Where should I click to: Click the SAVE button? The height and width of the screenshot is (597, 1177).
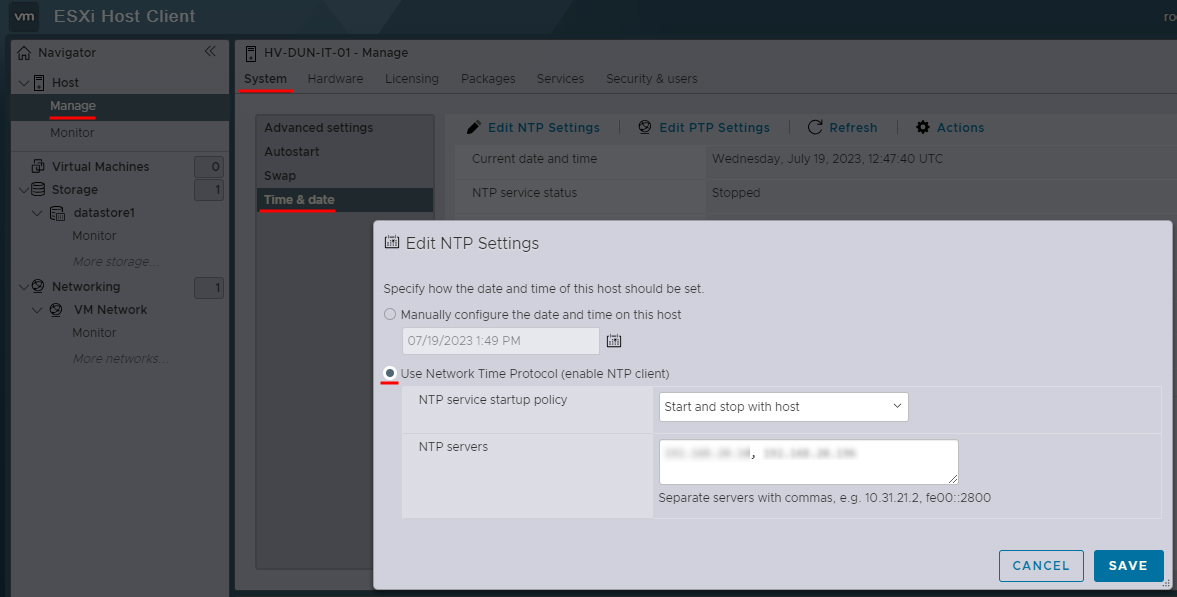point(1128,565)
